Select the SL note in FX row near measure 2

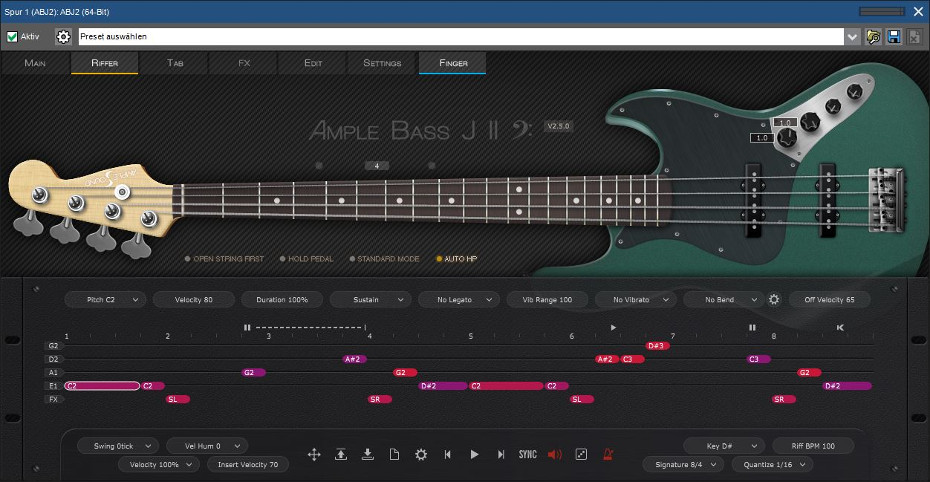click(x=178, y=400)
